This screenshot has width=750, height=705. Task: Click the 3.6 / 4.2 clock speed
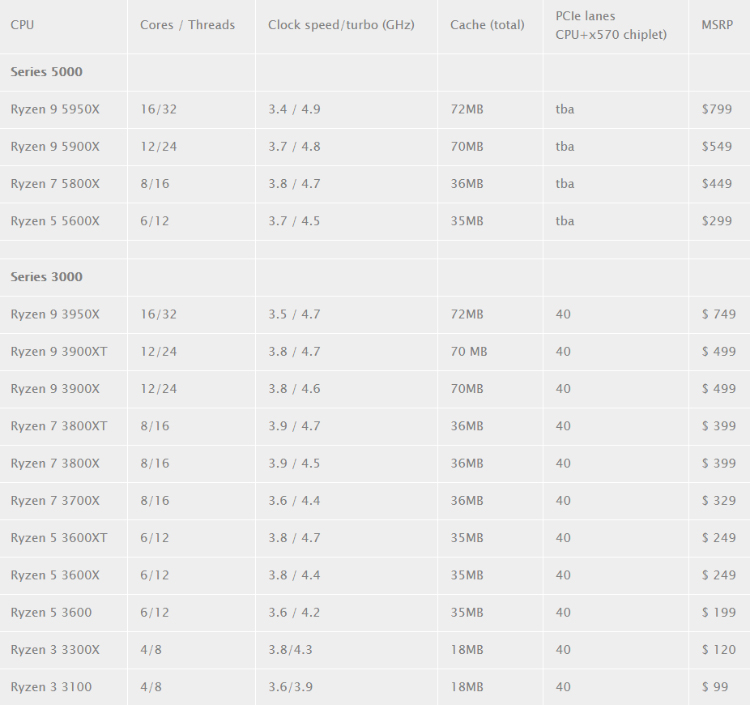click(294, 613)
